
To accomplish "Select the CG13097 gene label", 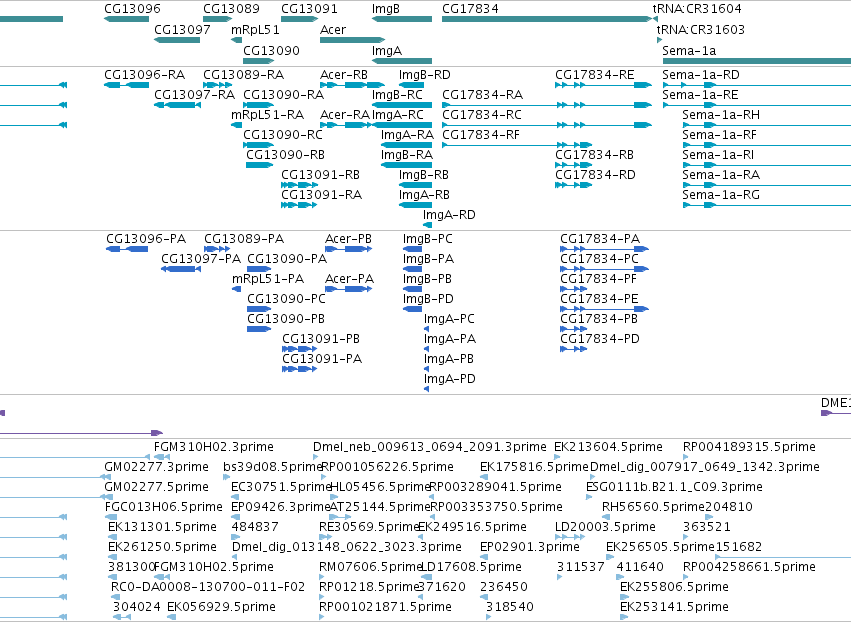I will (182, 29).
